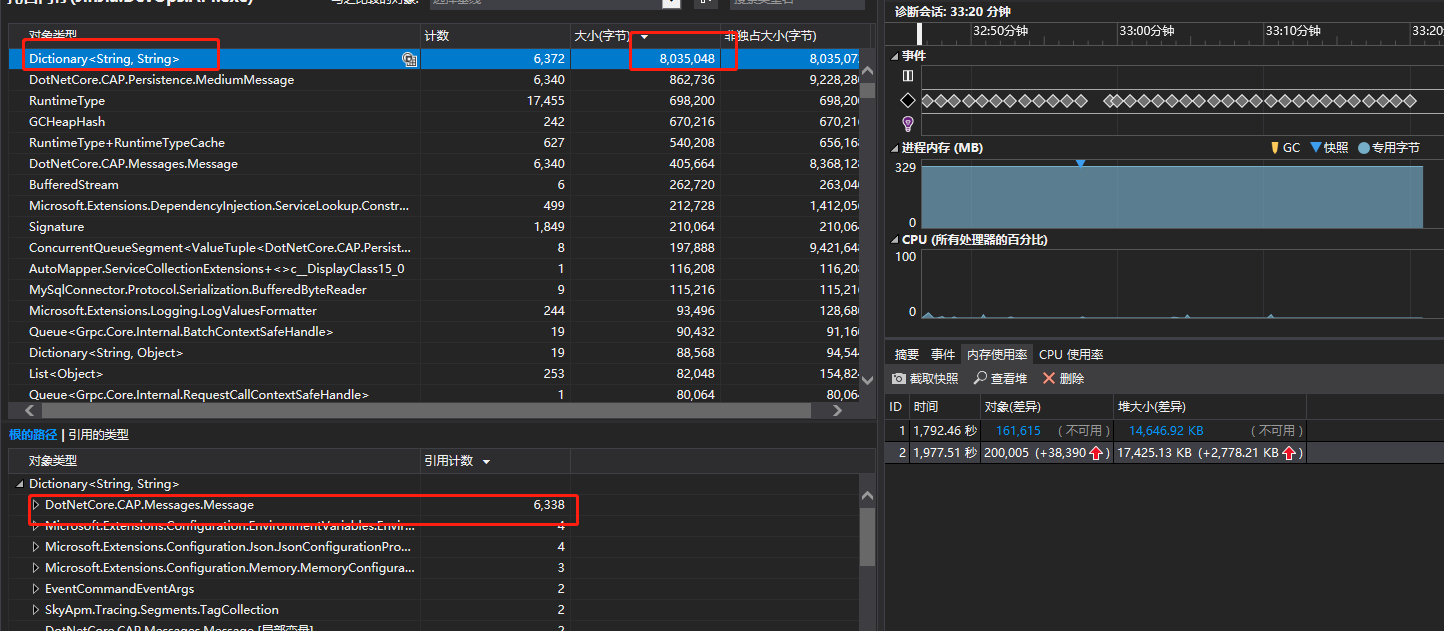Image resolution: width=1444 pixels, height=631 pixels.
Task: Select the RuntimeType row
Action: coord(435,101)
